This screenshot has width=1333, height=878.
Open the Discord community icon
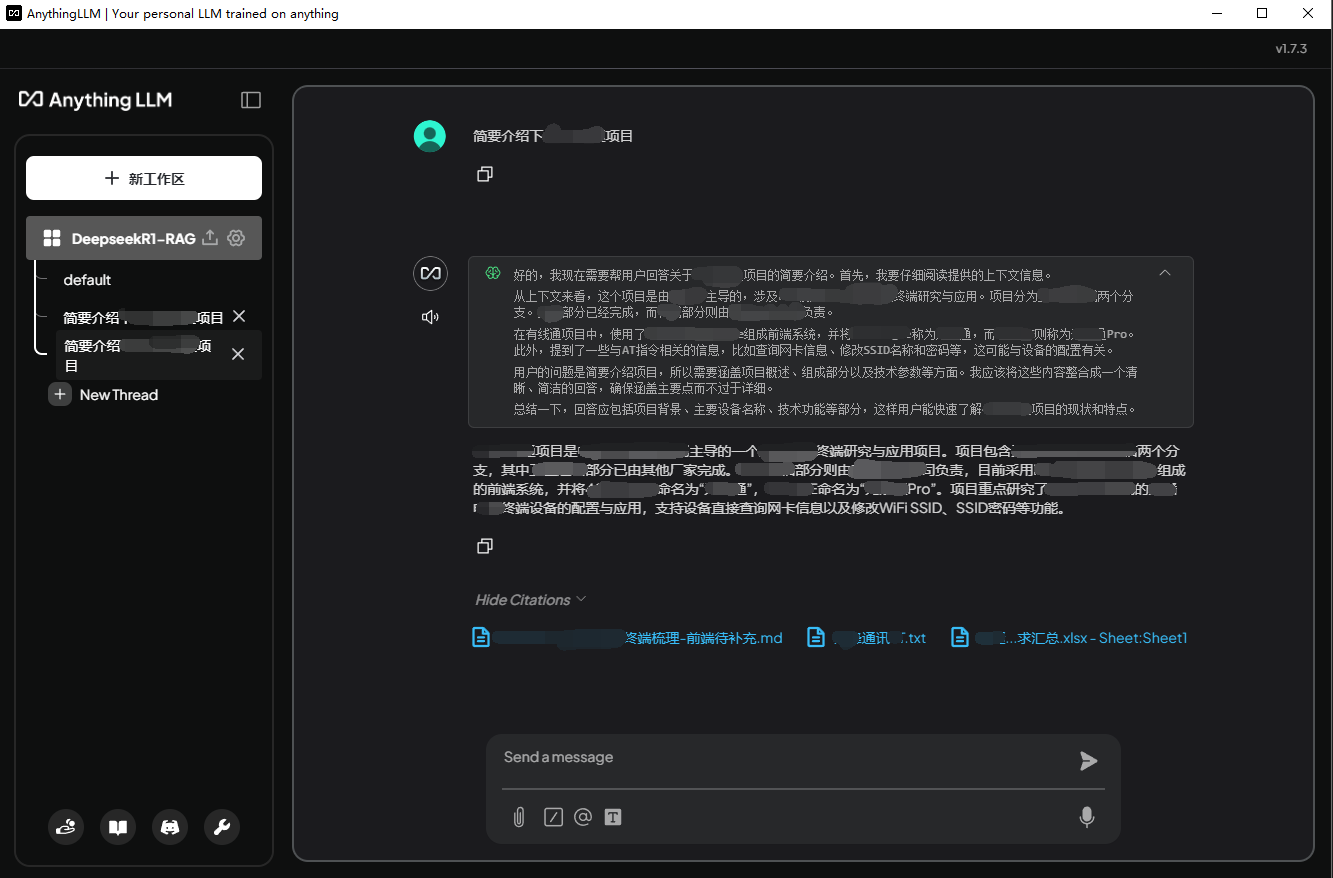(170, 827)
